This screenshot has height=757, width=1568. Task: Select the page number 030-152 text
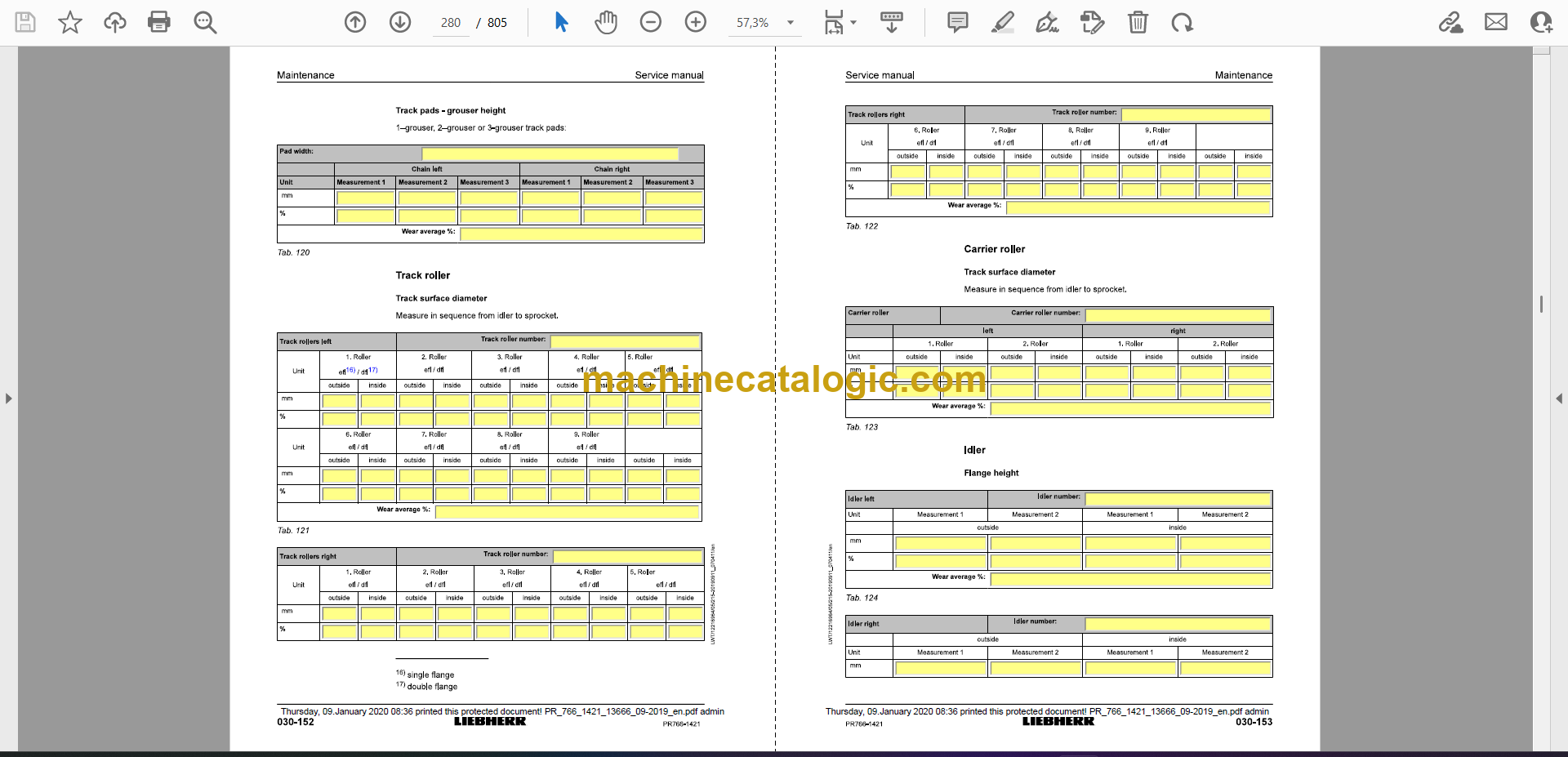pyautogui.click(x=296, y=722)
